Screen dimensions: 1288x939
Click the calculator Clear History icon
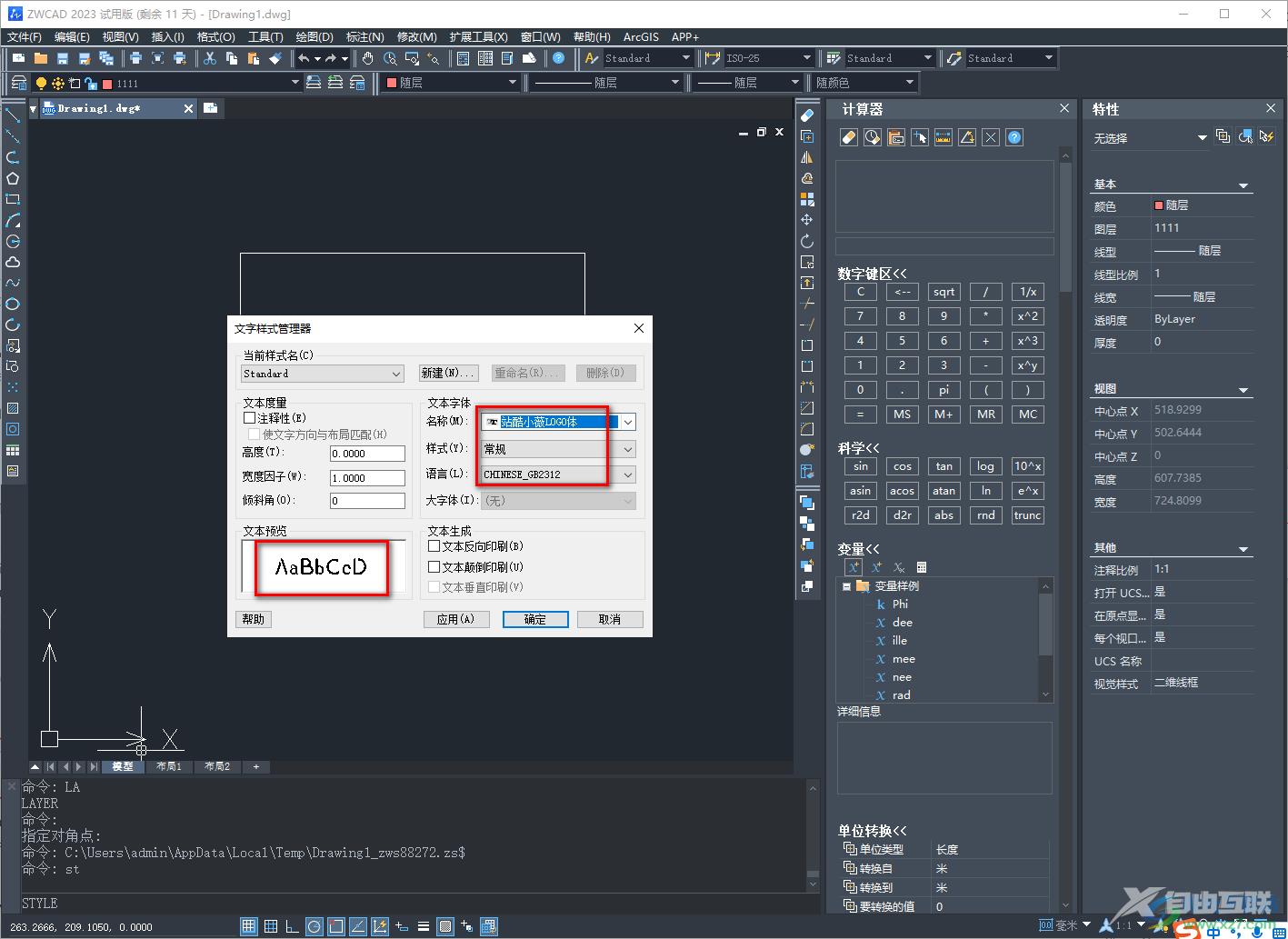coord(873,137)
